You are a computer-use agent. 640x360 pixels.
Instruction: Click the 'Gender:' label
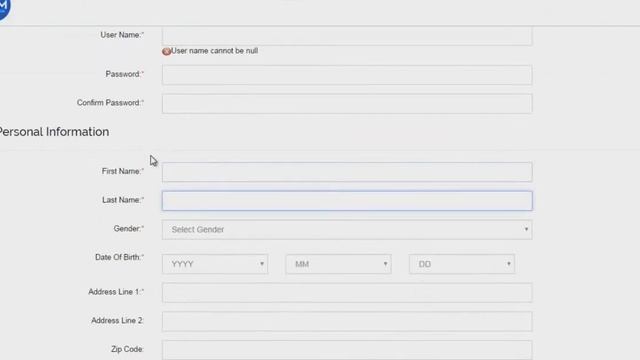[x=129, y=229]
